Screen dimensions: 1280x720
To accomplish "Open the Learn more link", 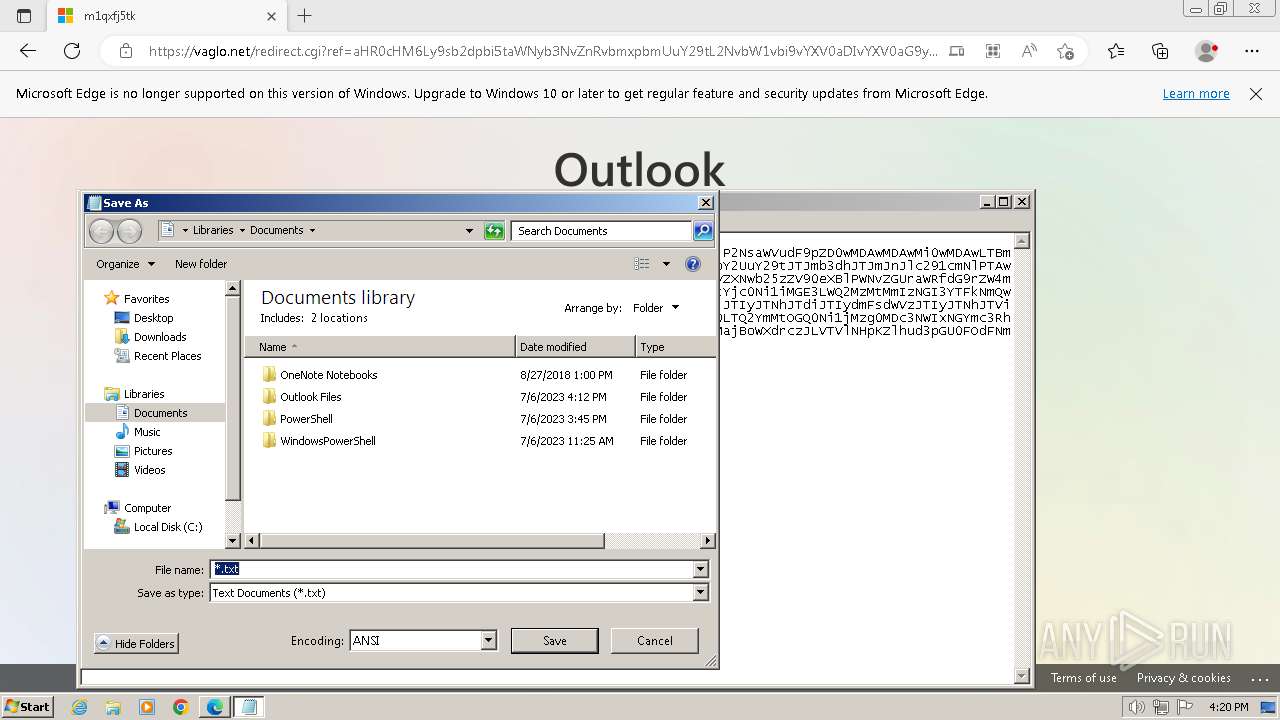I will tap(1196, 94).
